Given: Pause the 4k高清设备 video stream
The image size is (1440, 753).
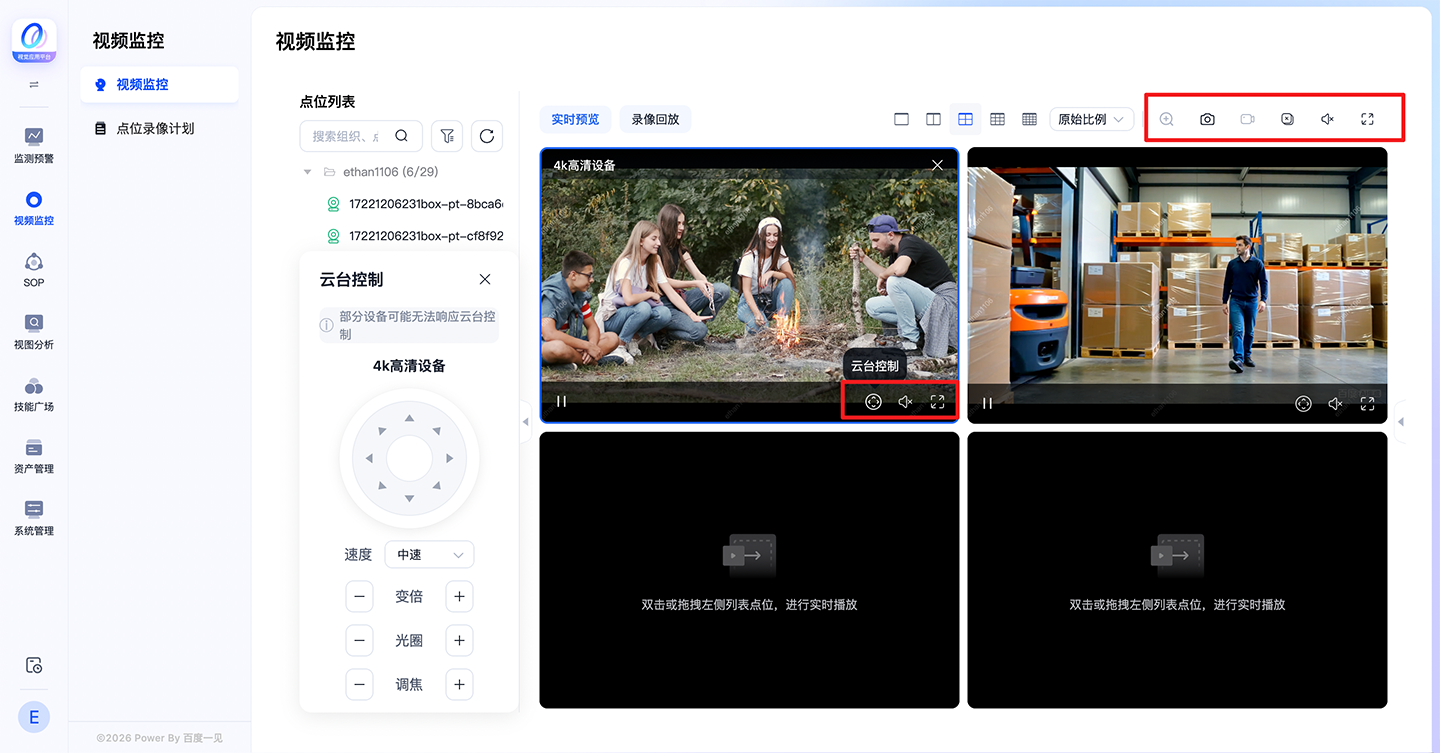Looking at the screenshot, I should tap(561, 402).
